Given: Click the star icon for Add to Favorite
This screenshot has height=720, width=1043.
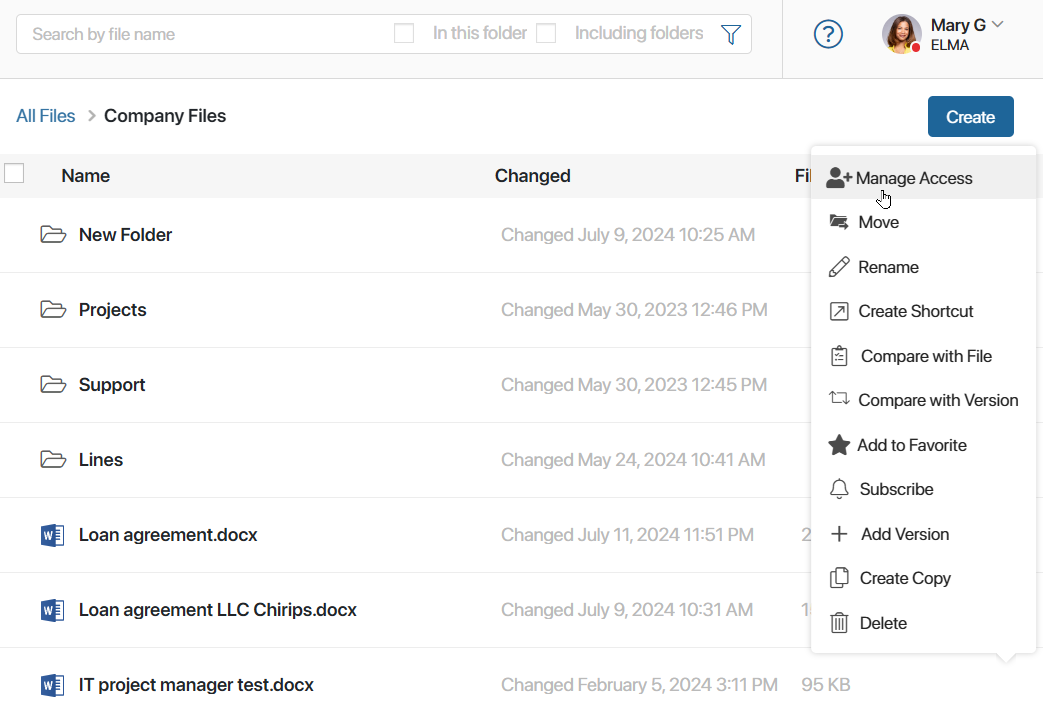Looking at the screenshot, I should (x=839, y=445).
